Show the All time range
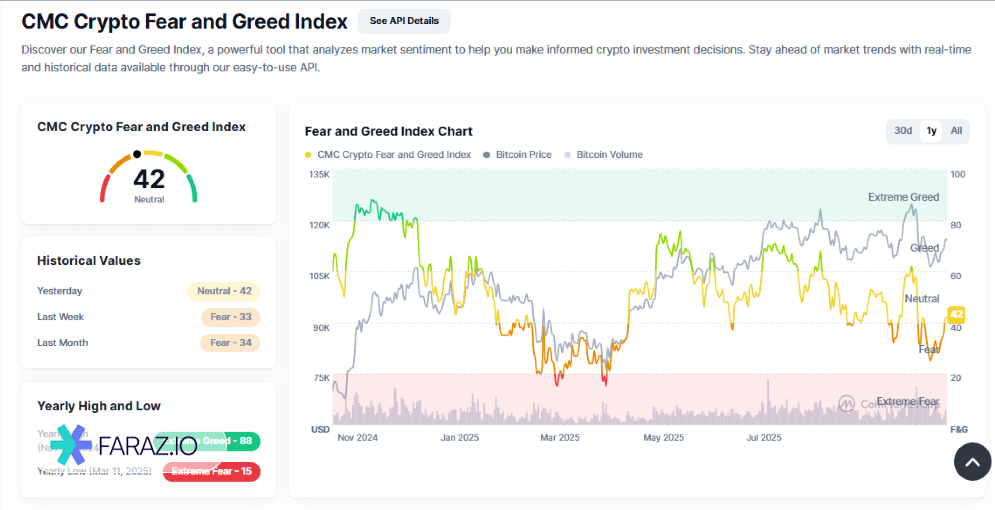 [956, 131]
